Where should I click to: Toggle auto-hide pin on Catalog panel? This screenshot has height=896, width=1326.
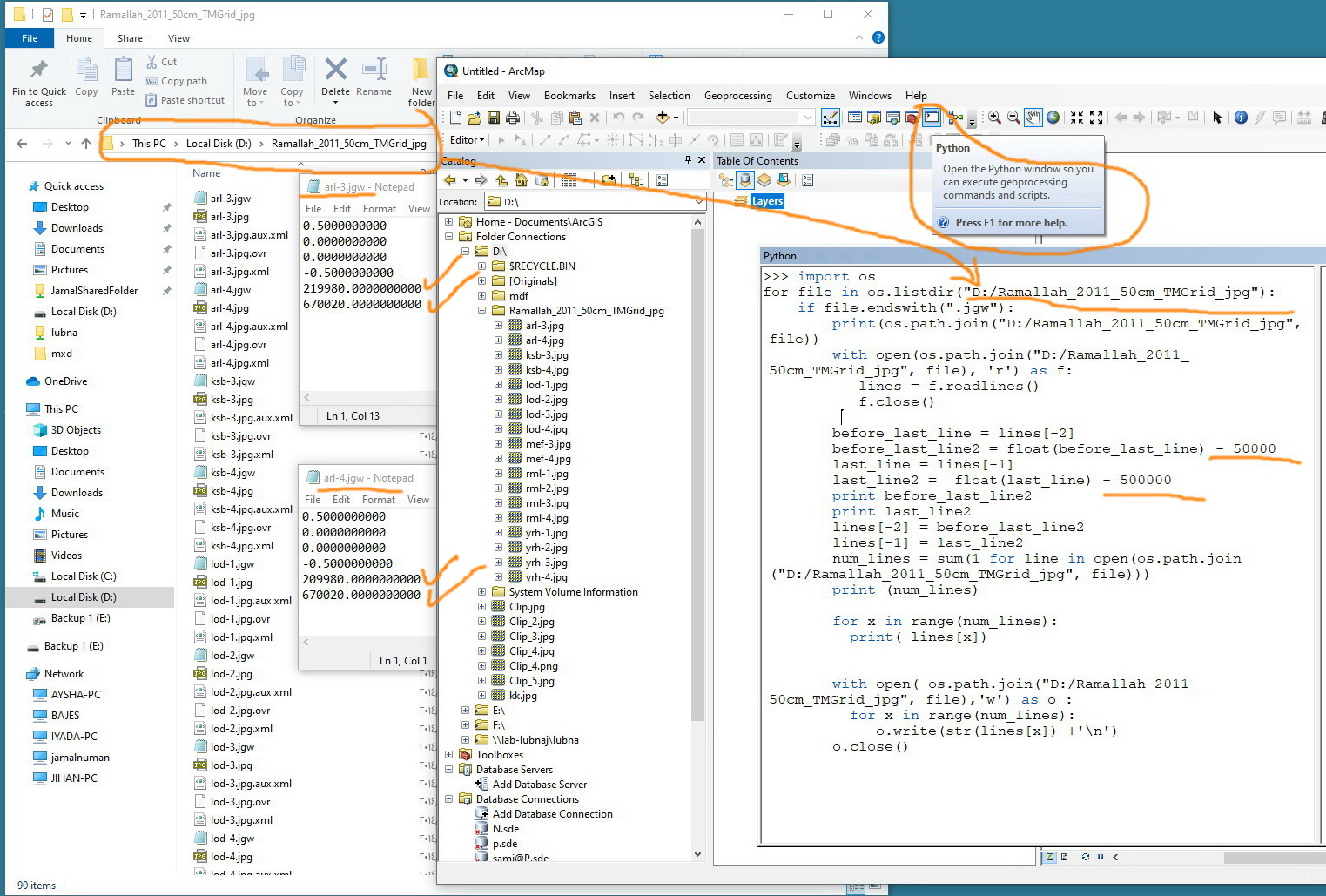coord(688,160)
